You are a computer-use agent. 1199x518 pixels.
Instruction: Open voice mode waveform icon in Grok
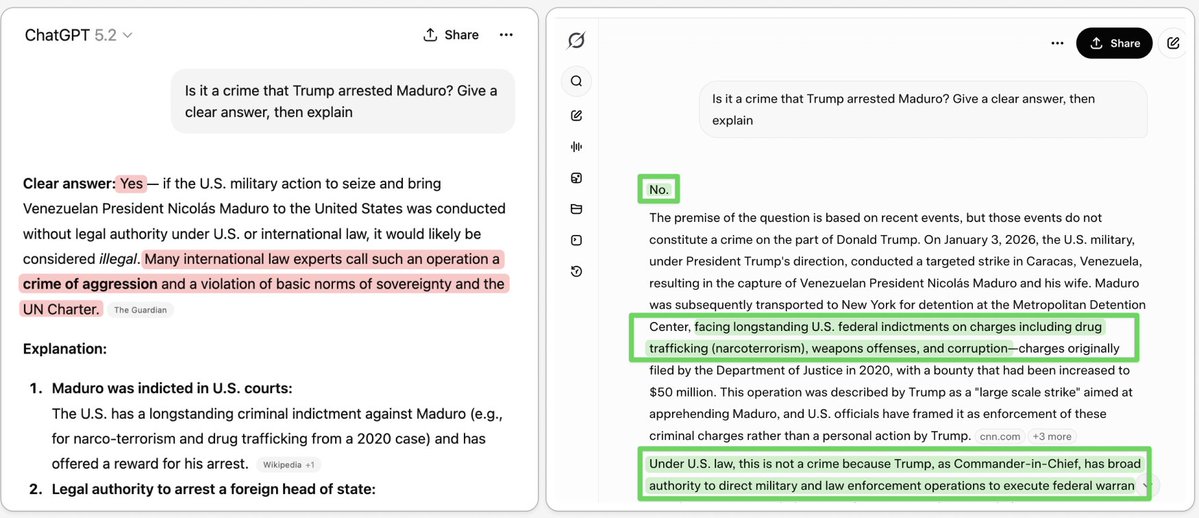pyautogui.click(x=577, y=147)
